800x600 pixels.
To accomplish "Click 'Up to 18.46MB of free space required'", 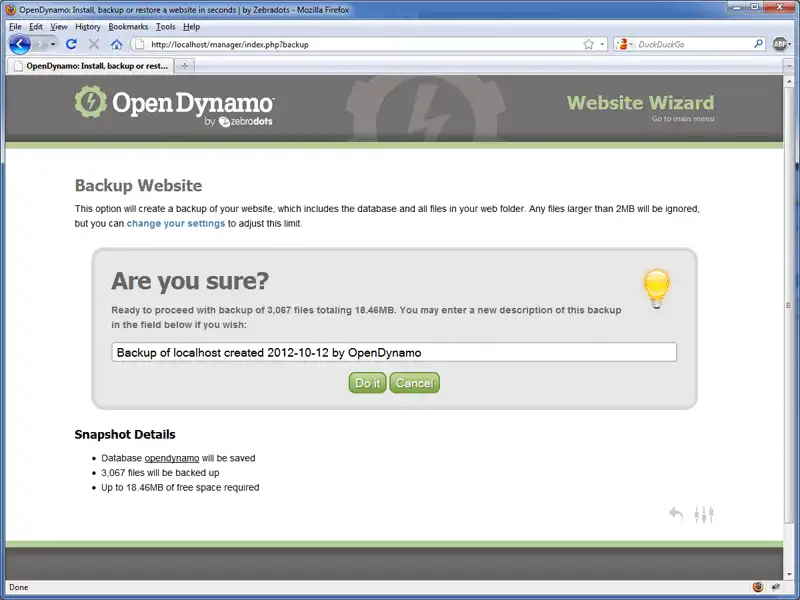I will (180, 487).
